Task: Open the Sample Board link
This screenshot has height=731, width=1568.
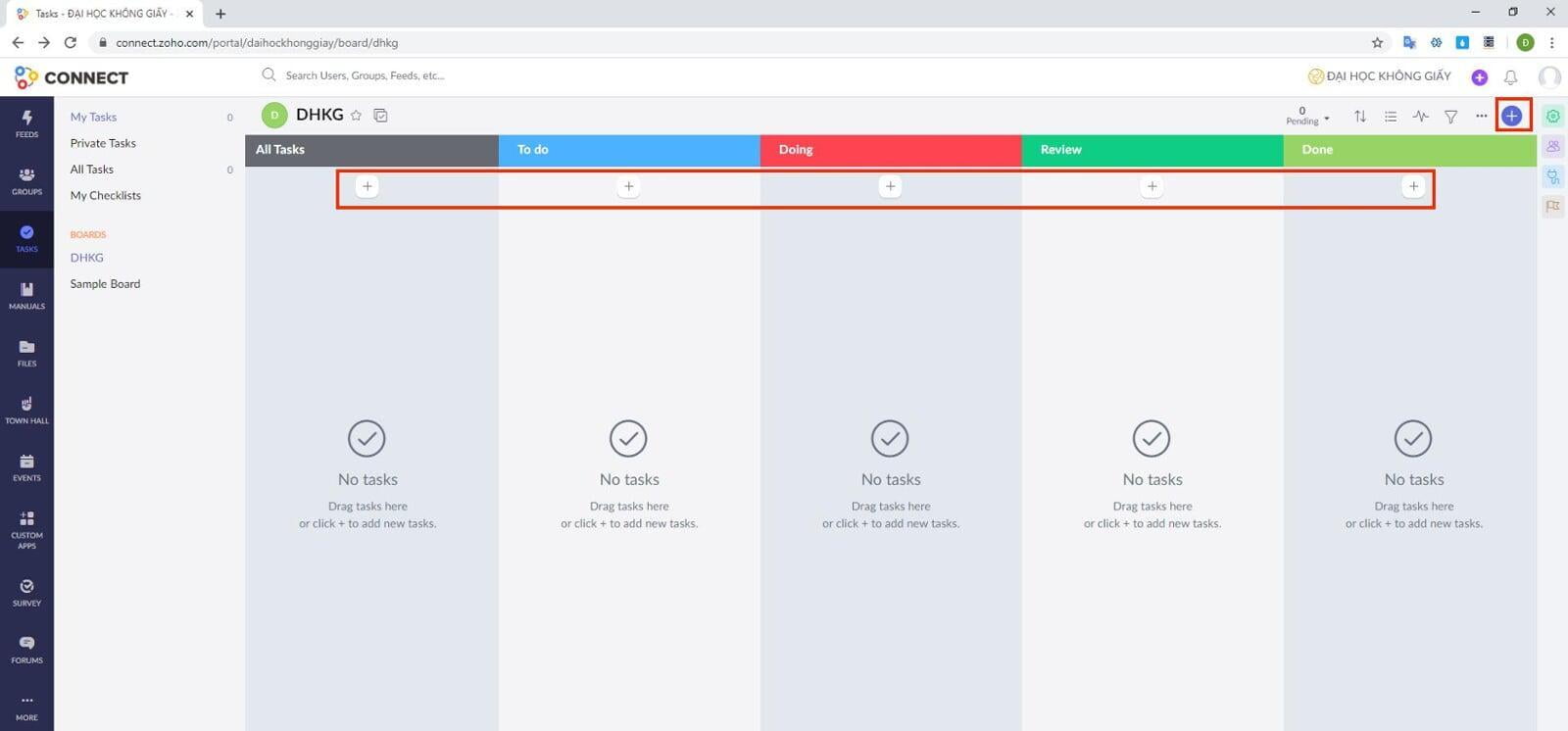Action: click(105, 284)
